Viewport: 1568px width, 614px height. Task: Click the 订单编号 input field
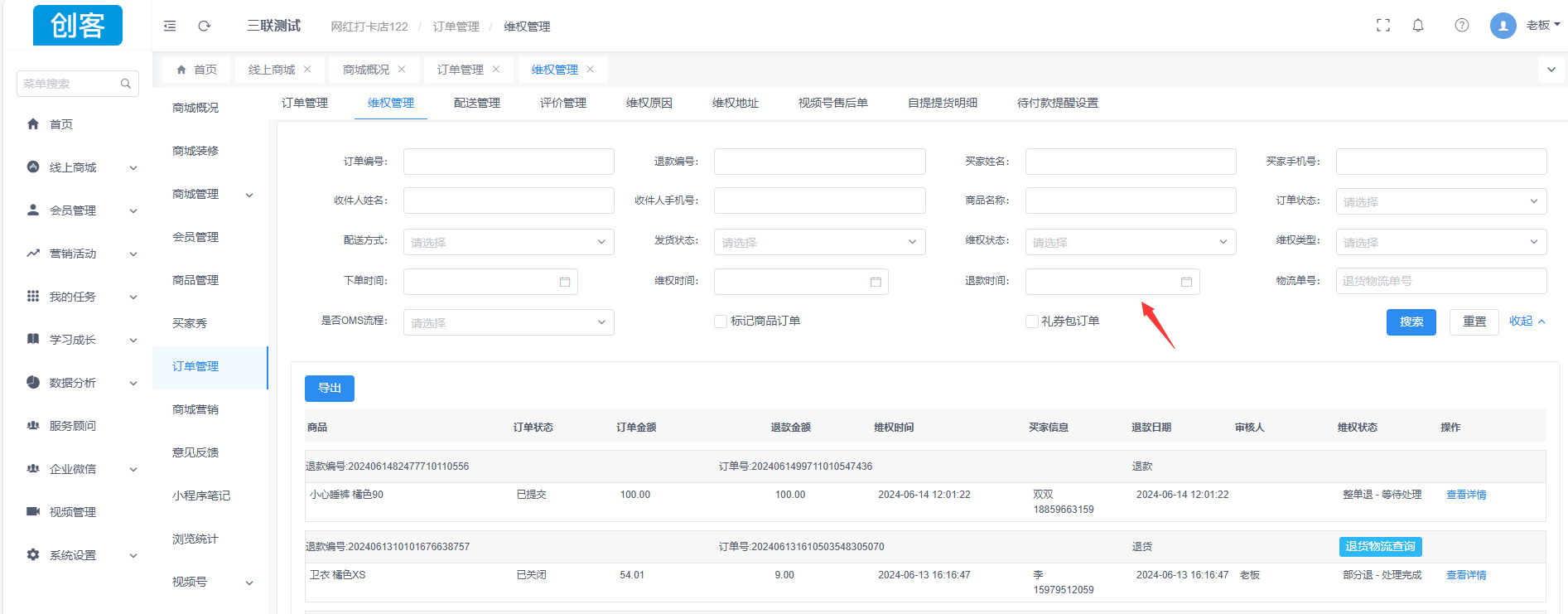pos(509,162)
